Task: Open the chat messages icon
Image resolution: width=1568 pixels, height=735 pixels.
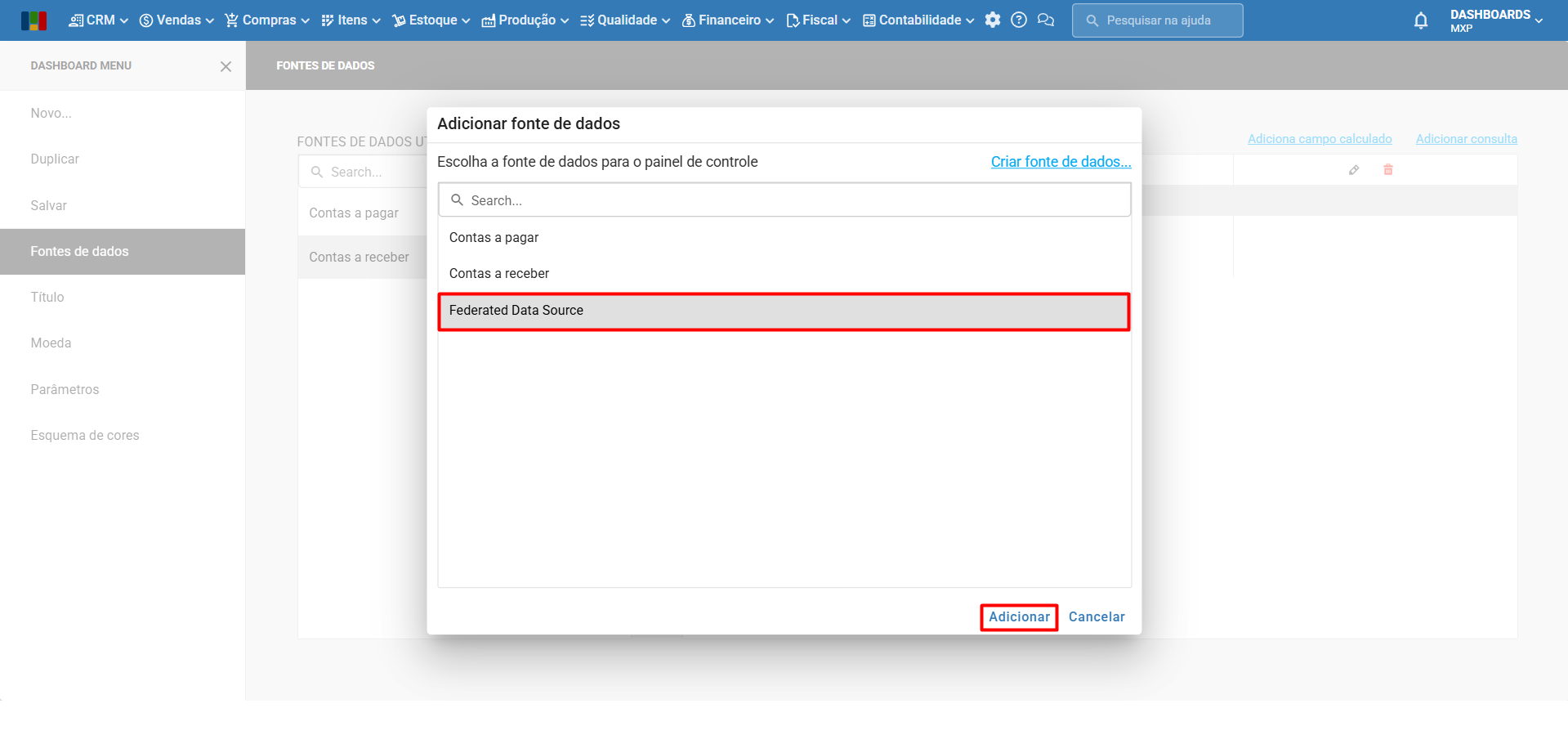Action: point(1046,20)
